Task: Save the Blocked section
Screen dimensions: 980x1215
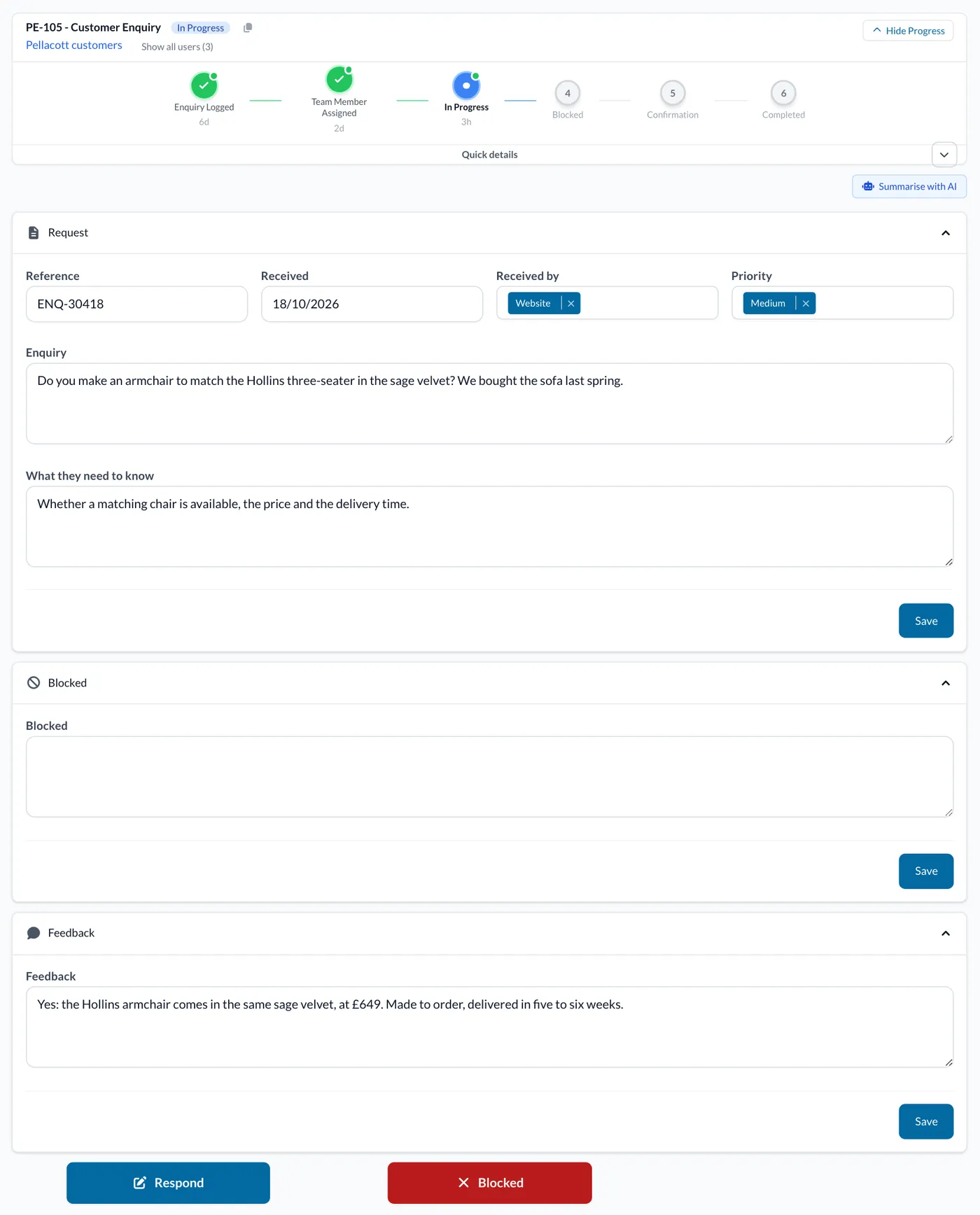Action: 926,871
